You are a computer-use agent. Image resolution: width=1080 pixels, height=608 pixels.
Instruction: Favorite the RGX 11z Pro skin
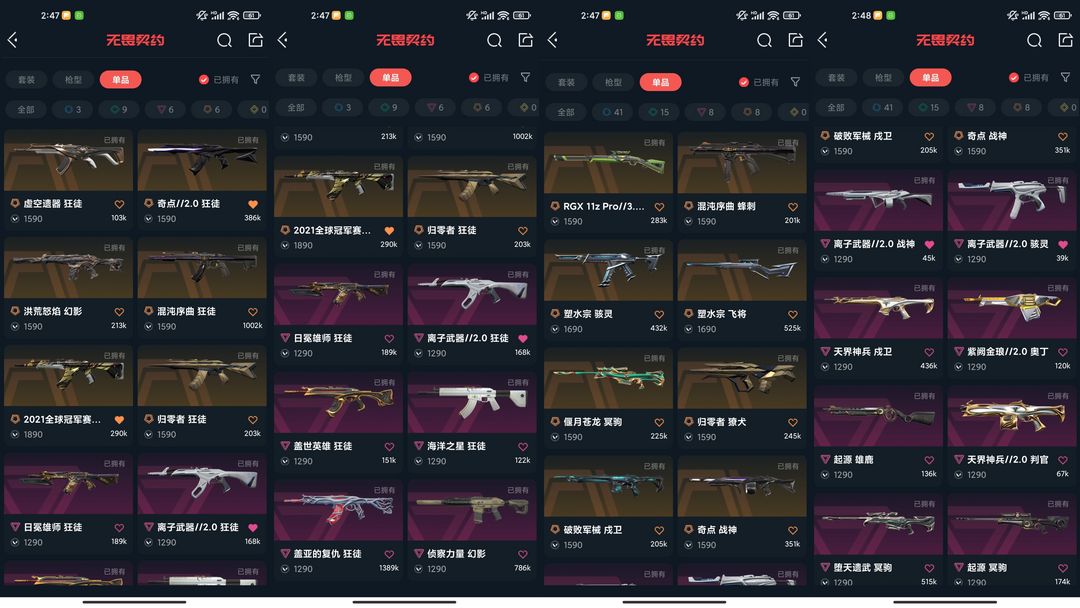(x=659, y=207)
